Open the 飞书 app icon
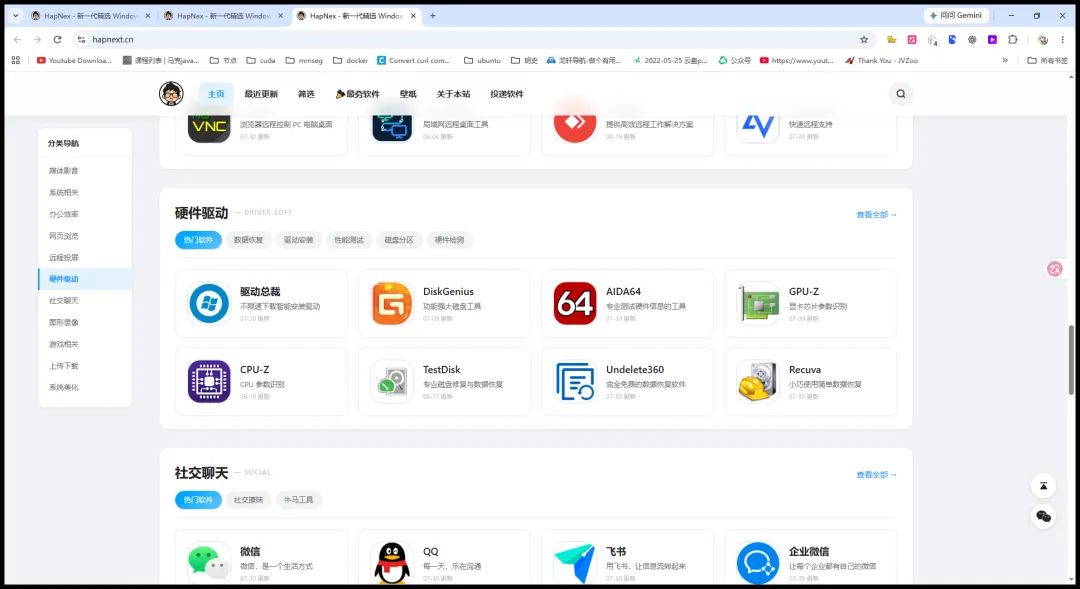The width and height of the screenshot is (1080, 589). [574, 563]
